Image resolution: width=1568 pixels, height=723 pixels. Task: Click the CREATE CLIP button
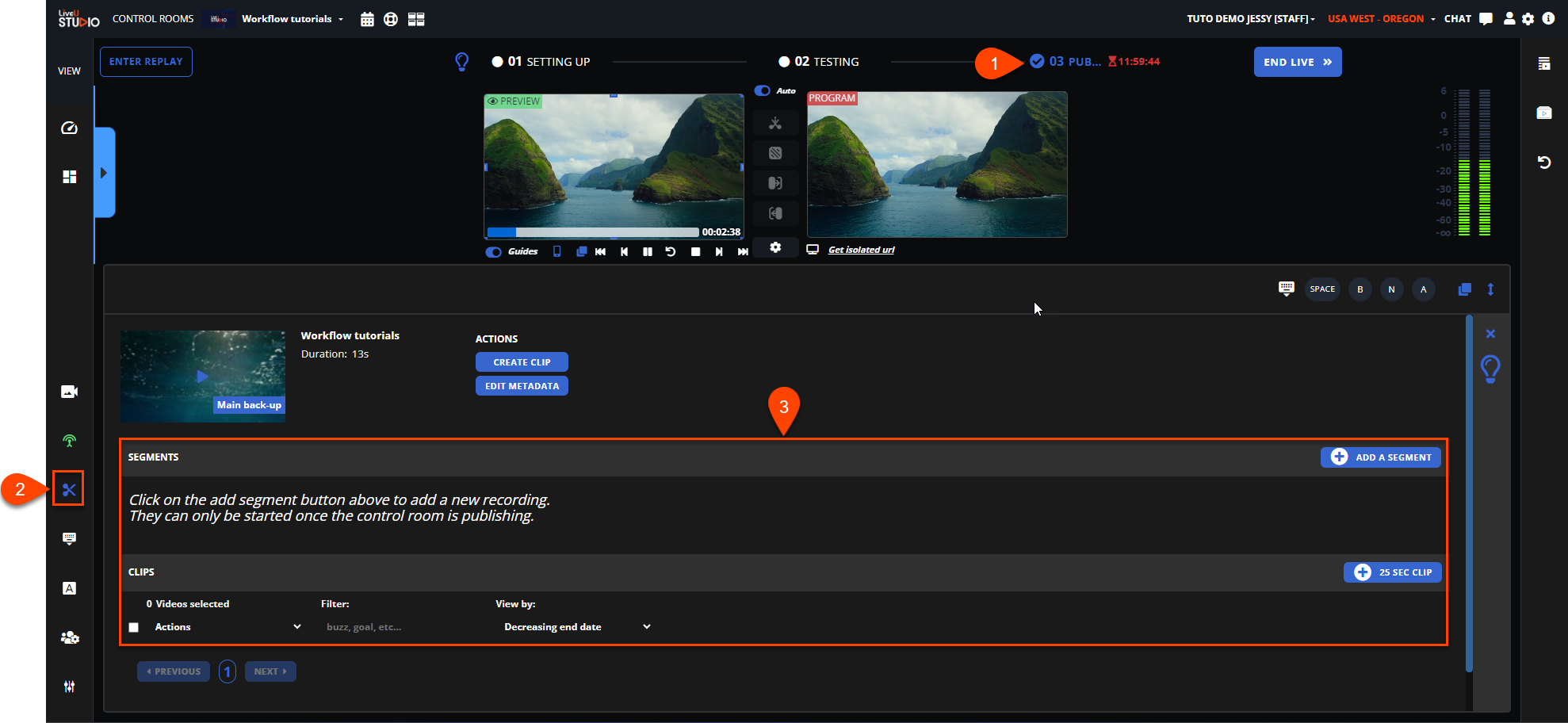[522, 362]
